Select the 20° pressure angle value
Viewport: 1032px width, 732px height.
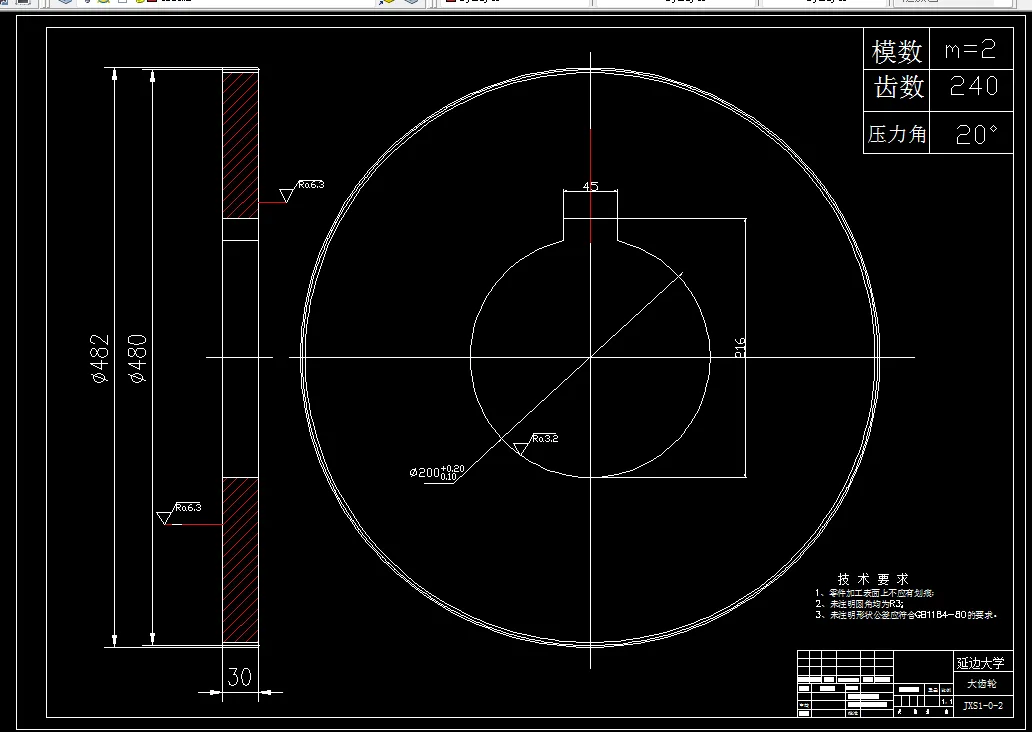pos(977,135)
